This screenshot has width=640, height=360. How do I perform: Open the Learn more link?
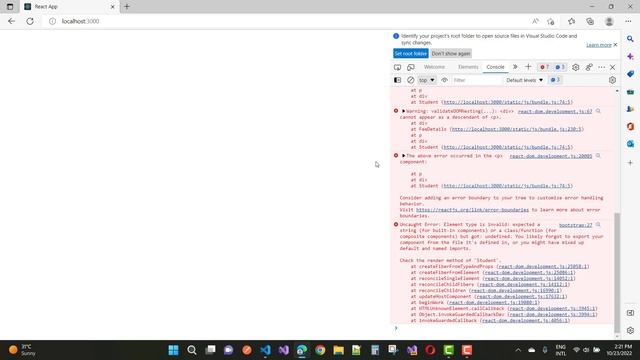[x=599, y=45]
